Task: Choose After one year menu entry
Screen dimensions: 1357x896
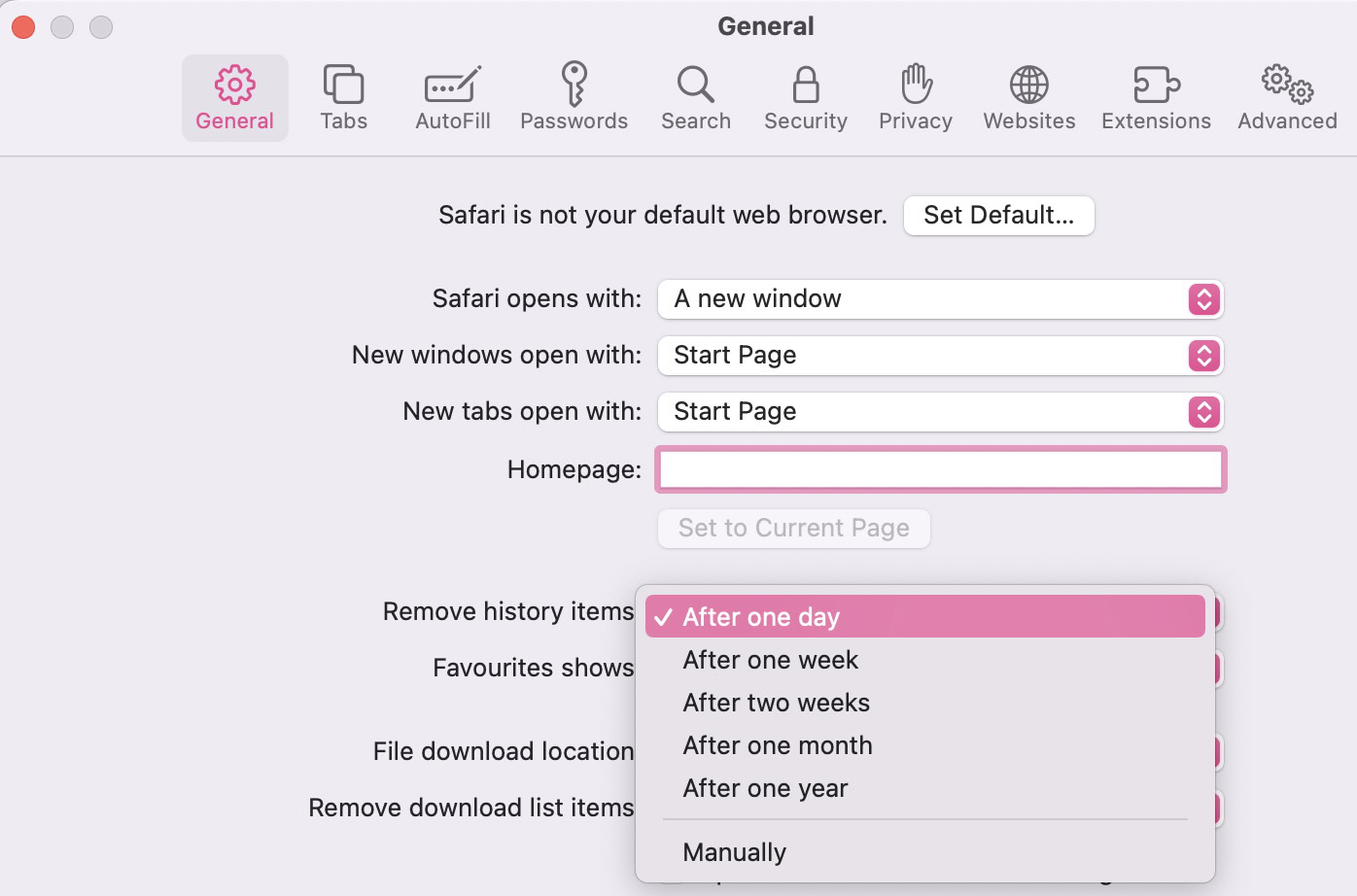Action: click(925, 788)
